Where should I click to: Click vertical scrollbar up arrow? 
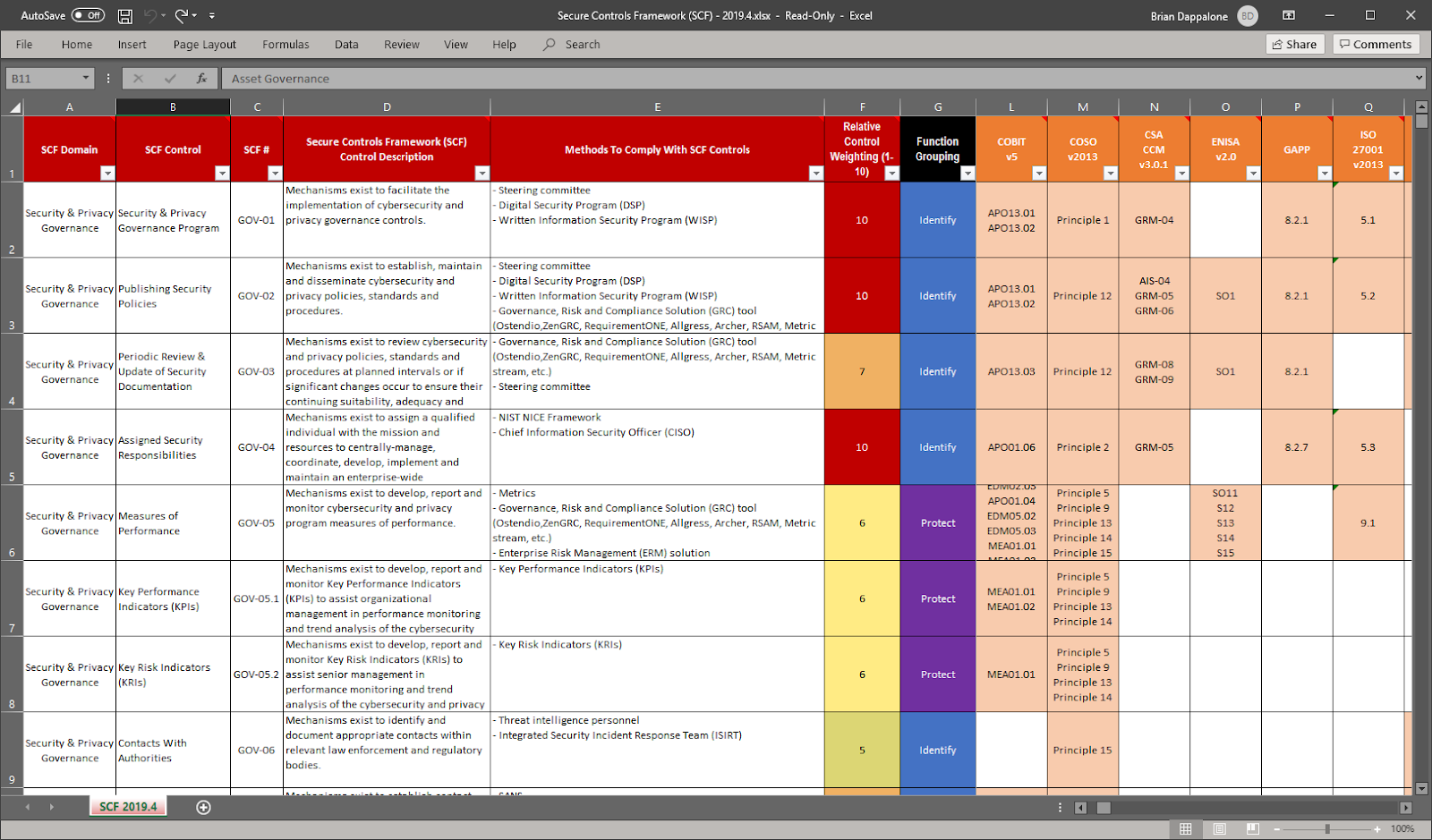click(x=1421, y=107)
